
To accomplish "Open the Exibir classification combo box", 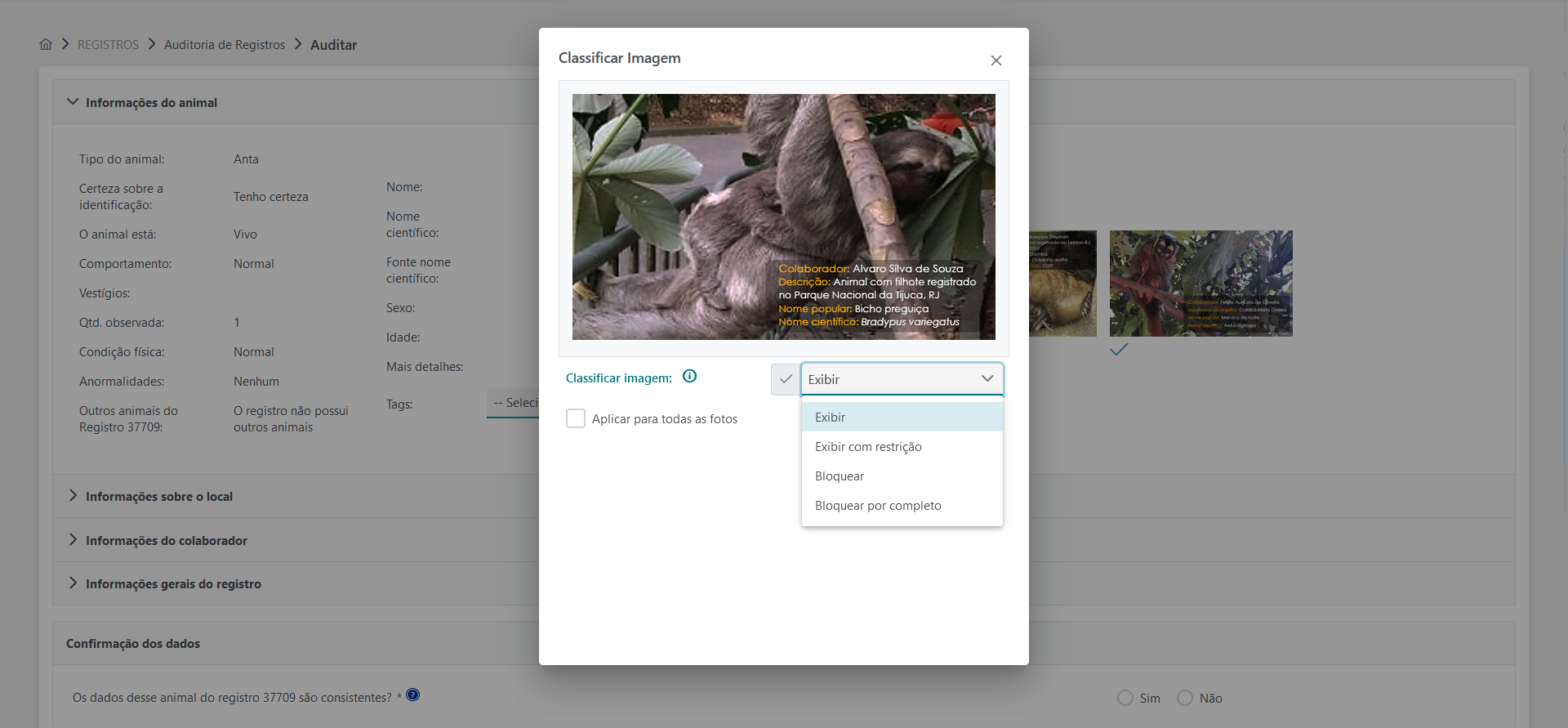I will (902, 379).
